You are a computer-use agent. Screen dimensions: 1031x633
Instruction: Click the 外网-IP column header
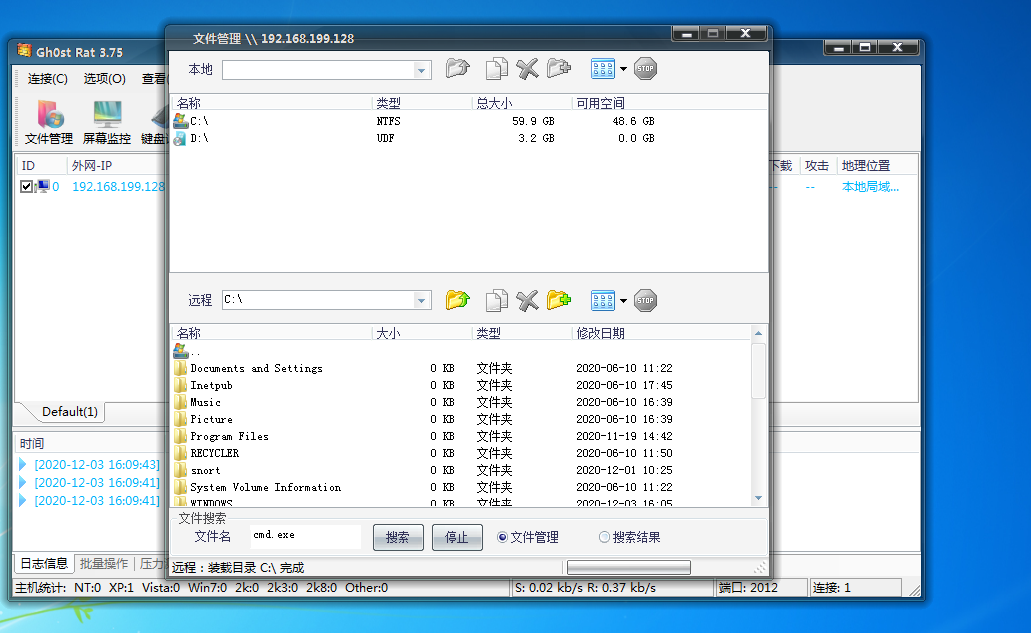[x=91, y=166]
